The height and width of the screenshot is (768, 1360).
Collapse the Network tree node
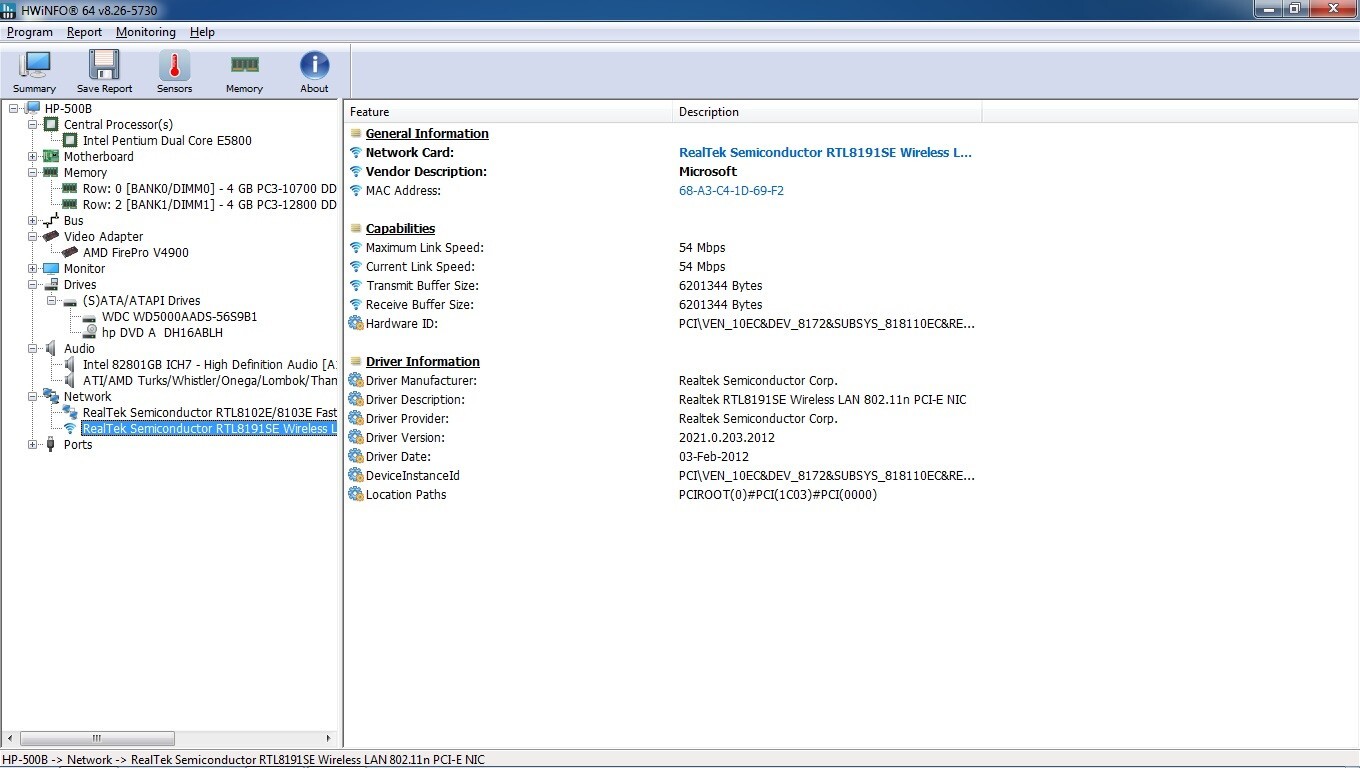coord(32,396)
